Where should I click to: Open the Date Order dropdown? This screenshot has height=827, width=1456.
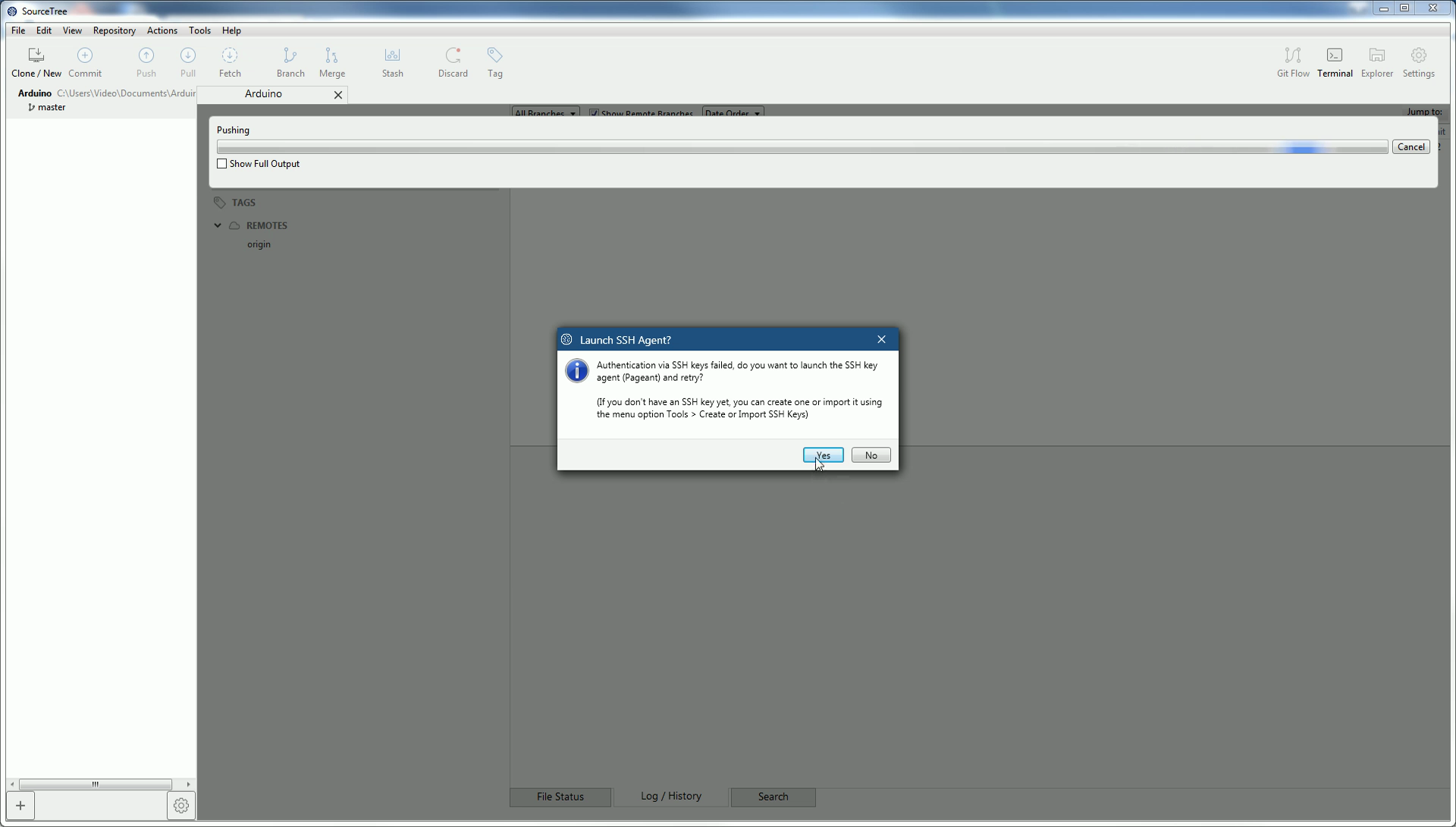[x=732, y=113]
